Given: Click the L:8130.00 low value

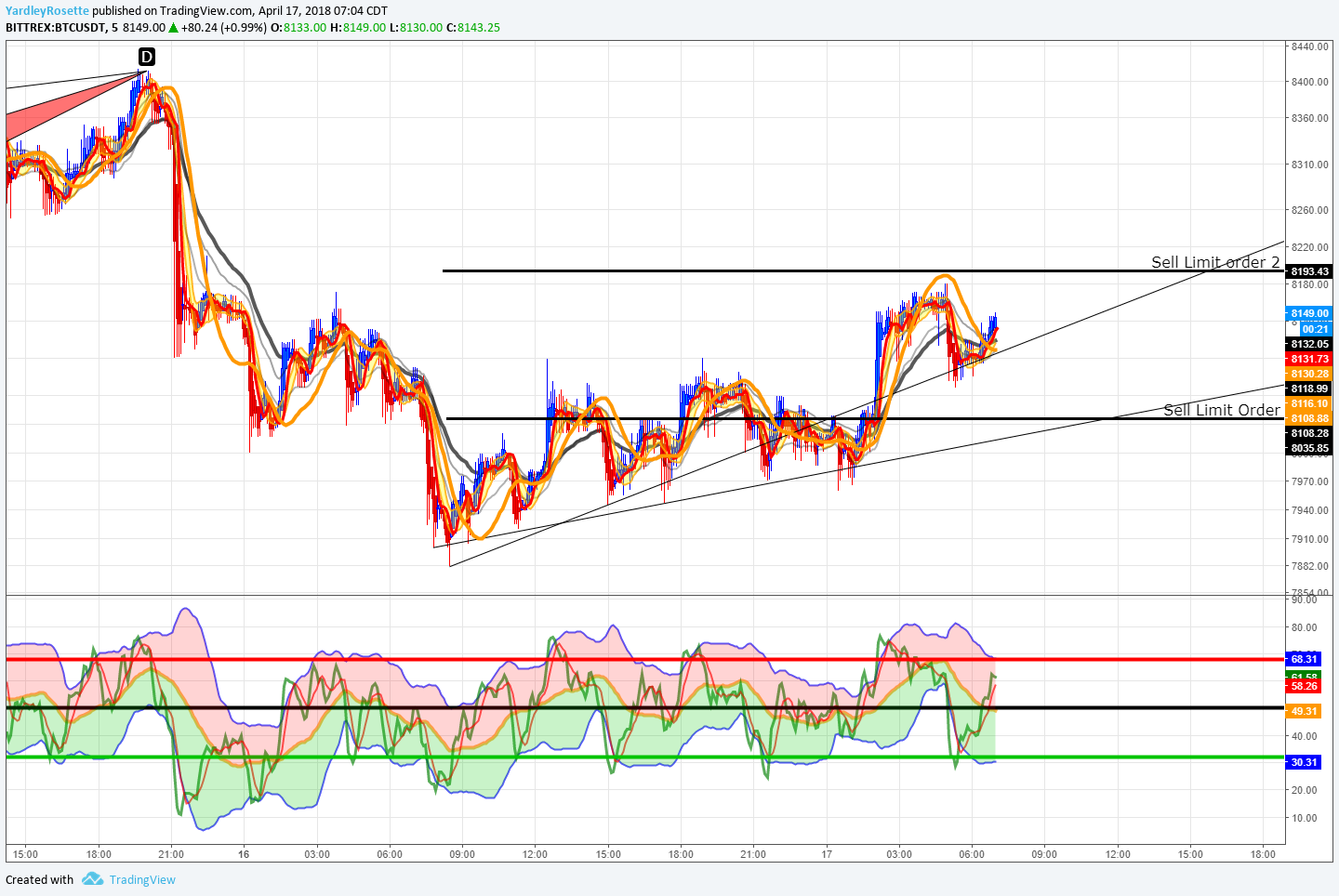Looking at the screenshot, I should tap(416, 27).
